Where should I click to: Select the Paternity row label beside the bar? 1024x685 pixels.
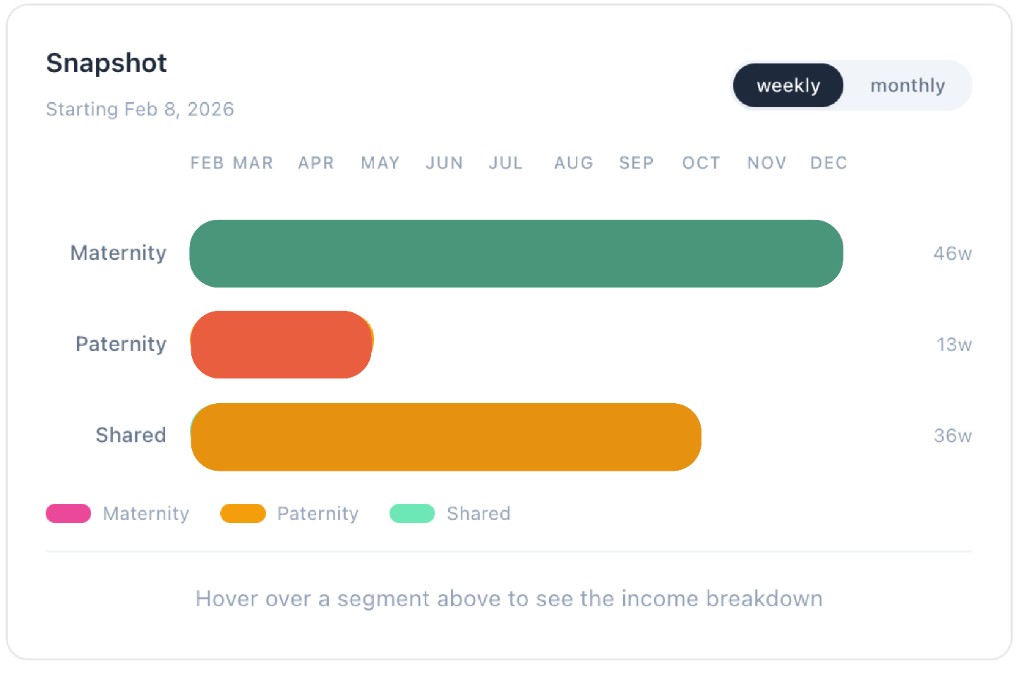click(x=121, y=345)
